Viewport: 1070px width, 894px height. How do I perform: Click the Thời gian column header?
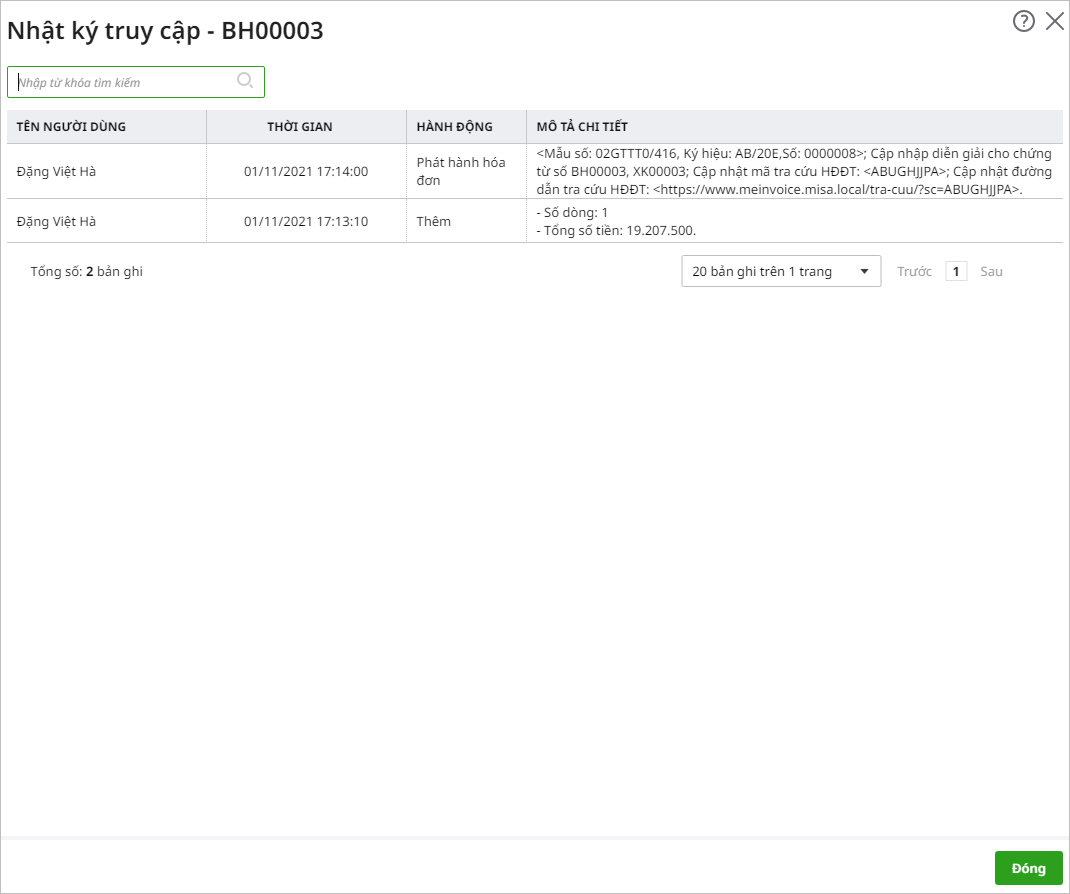(300, 127)
